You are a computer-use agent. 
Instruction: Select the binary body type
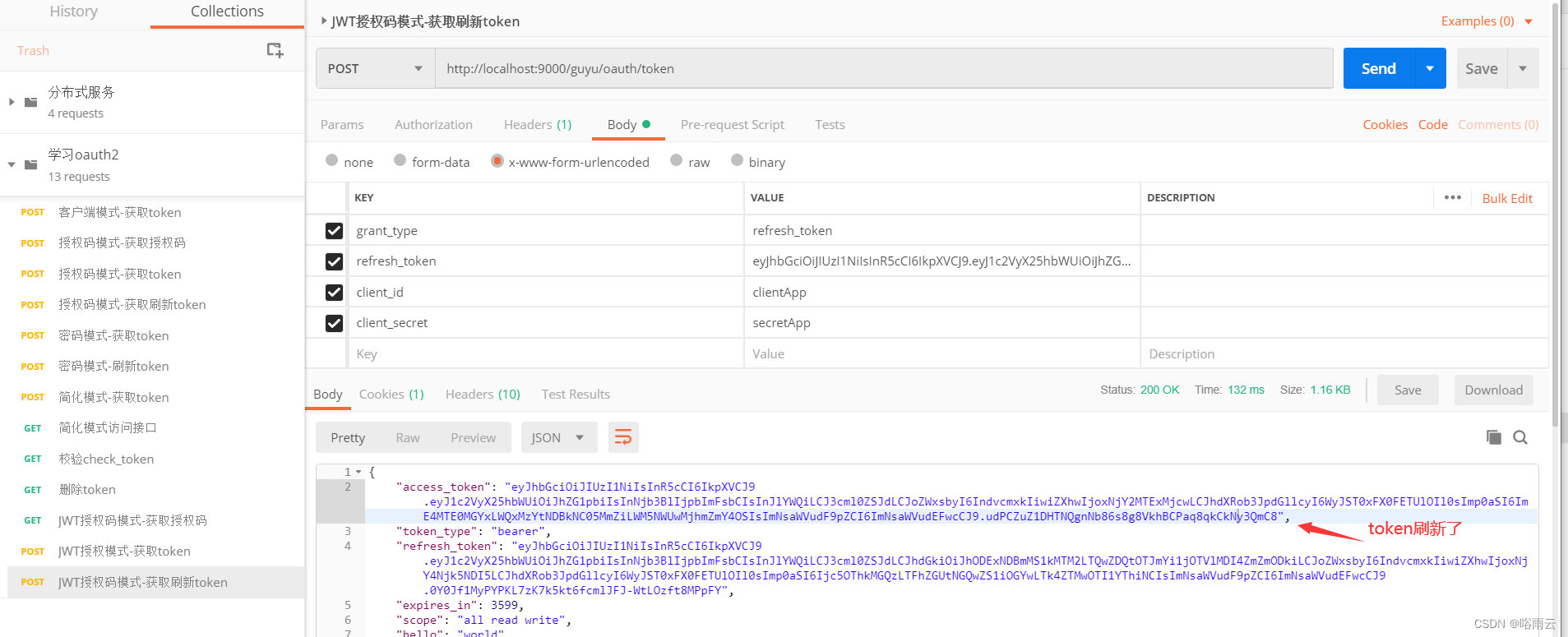737,160
